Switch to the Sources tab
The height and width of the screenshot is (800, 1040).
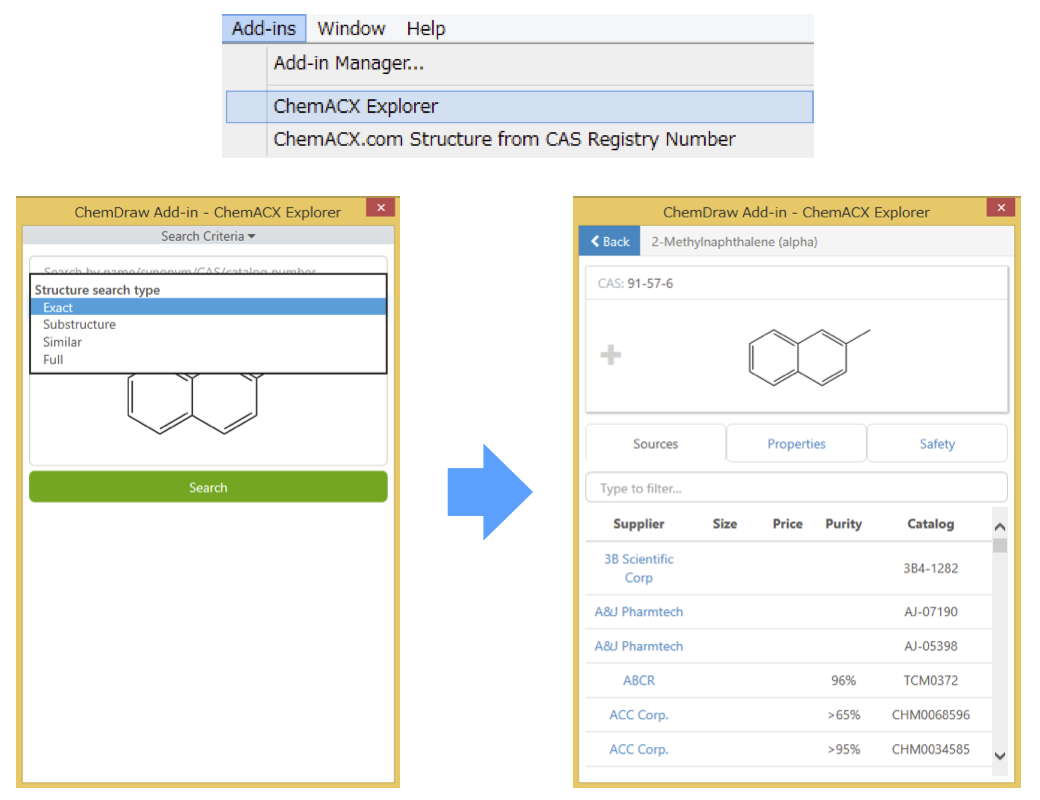(655, 443)
